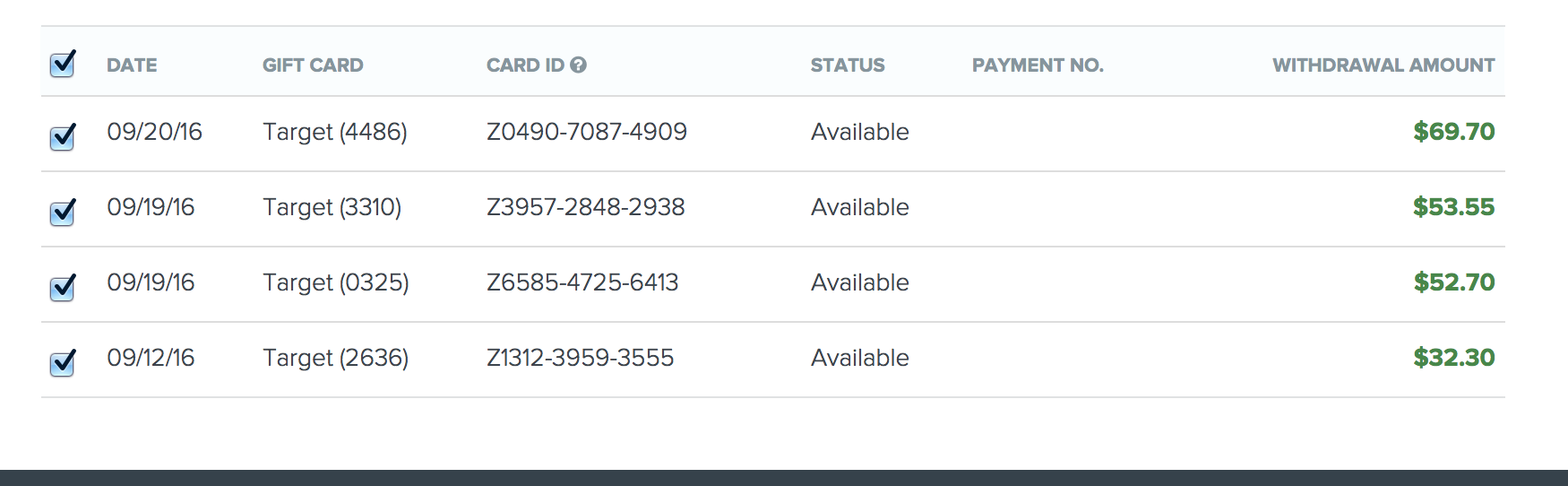Viewport: 1568px width, 486px height.
Task: Click the help icon beside Card ID
Action: pos(579,65)
